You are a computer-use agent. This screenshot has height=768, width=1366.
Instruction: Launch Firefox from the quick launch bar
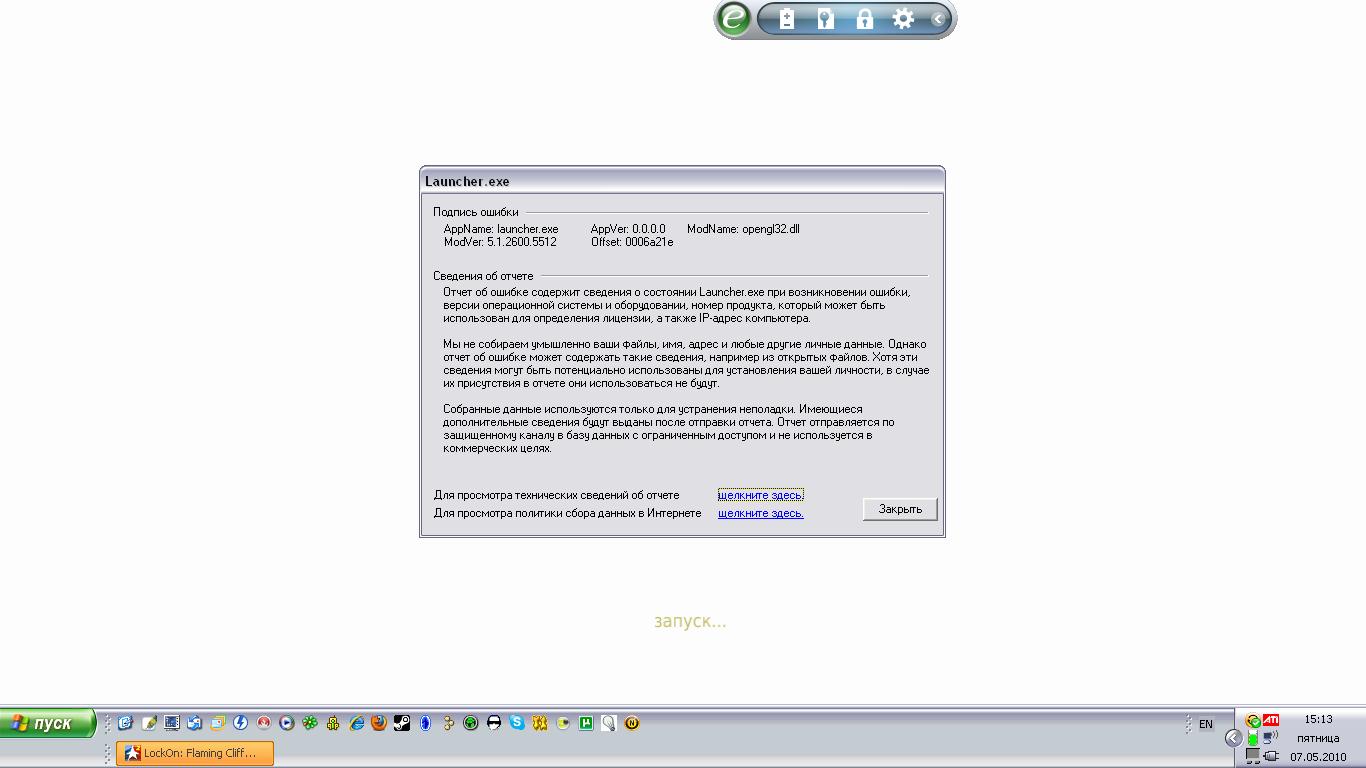[x=379, y=723]
